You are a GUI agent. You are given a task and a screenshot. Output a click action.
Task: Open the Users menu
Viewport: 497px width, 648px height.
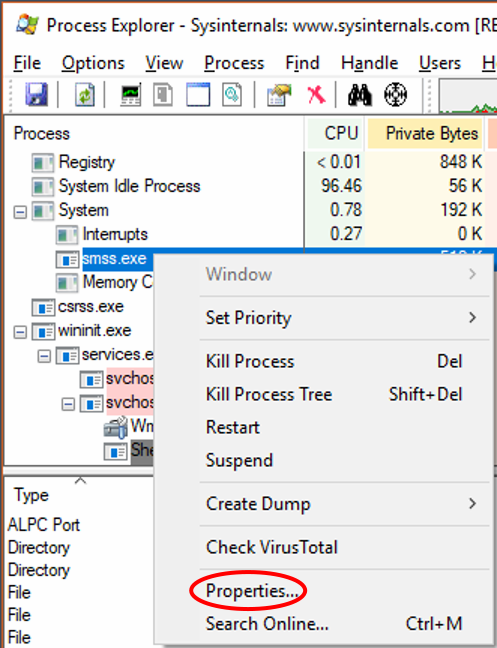point(440,63)
